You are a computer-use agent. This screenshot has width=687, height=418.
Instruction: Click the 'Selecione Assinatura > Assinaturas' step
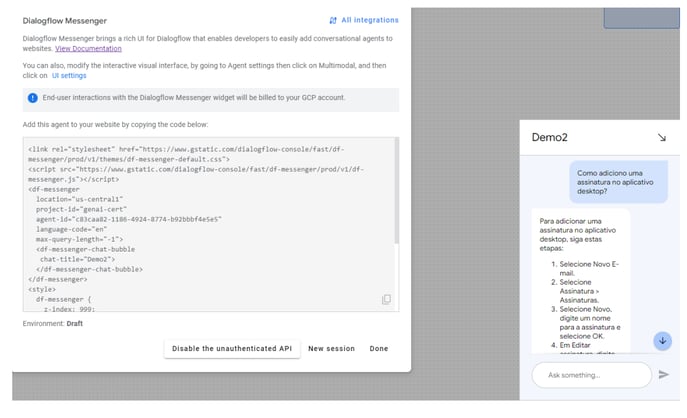(579, 291)
